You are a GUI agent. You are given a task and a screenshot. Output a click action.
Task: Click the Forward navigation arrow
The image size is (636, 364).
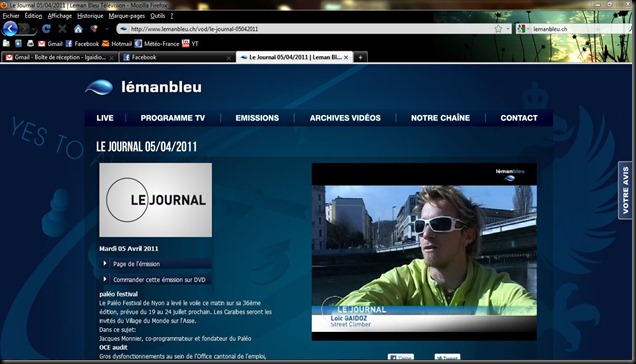coord(24,29)
